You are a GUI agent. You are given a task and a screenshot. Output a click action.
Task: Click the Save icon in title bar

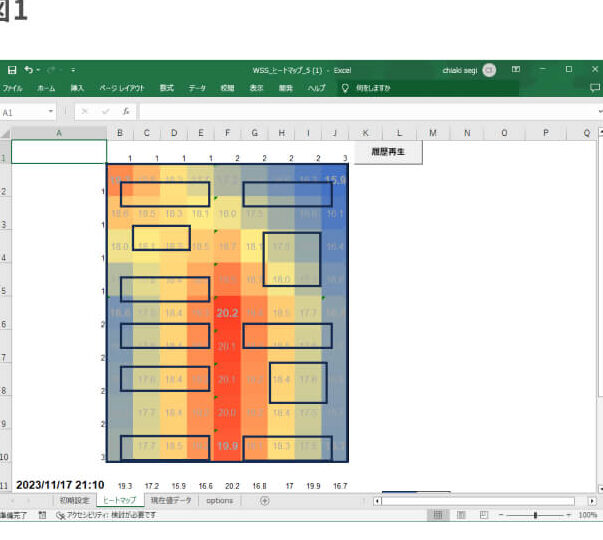click(12, 70)
